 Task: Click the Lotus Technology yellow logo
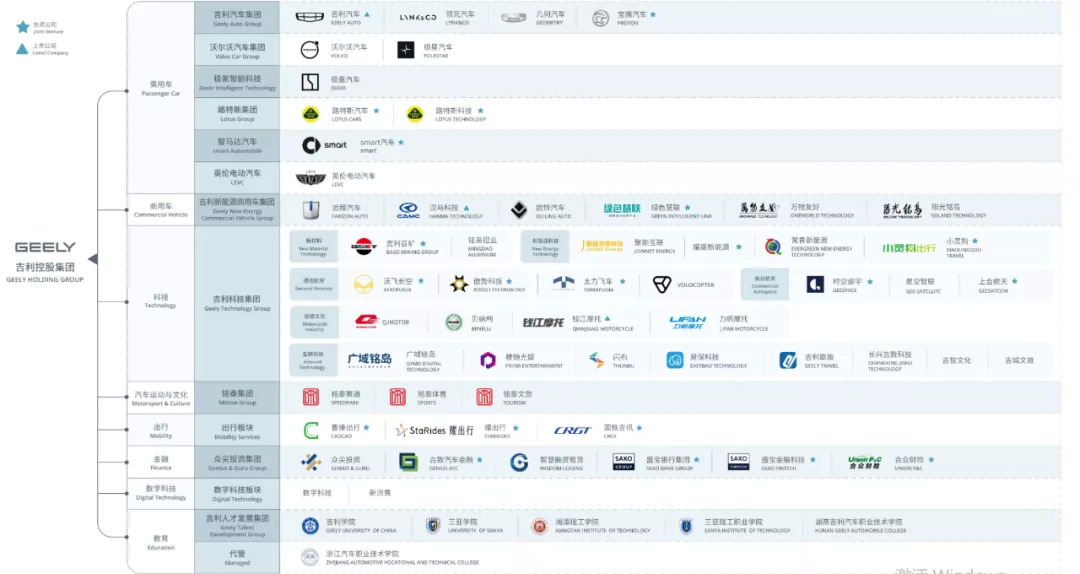pos(415,114)
